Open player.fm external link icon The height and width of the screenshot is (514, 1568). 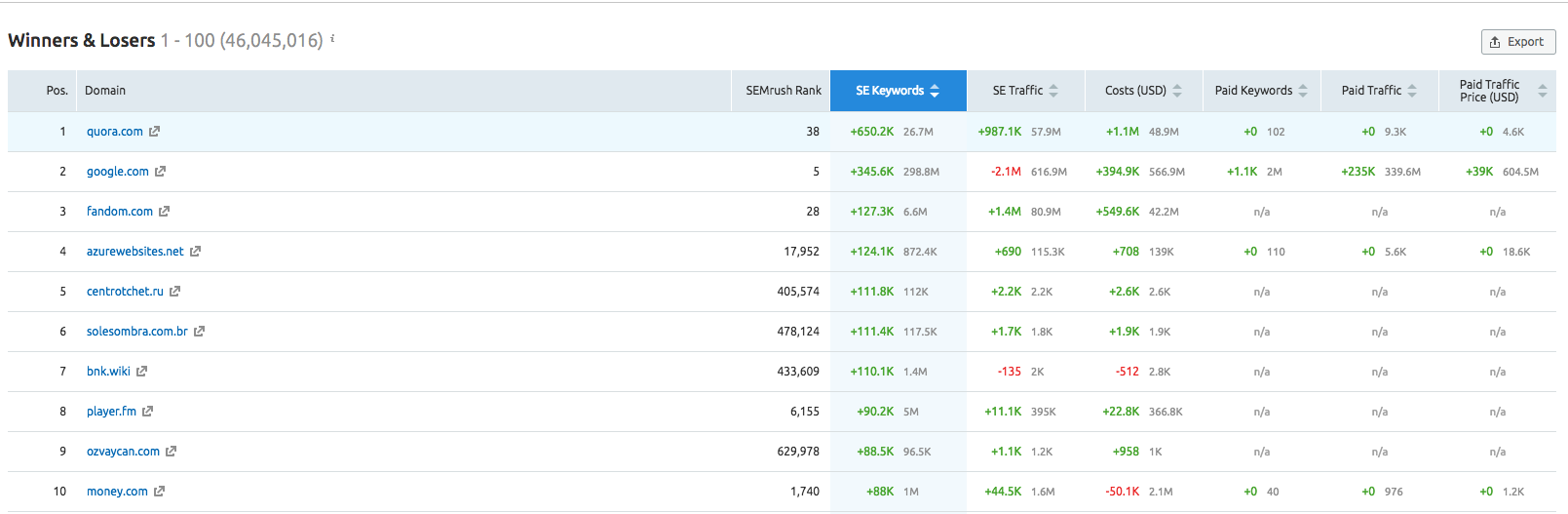[147, 412]
